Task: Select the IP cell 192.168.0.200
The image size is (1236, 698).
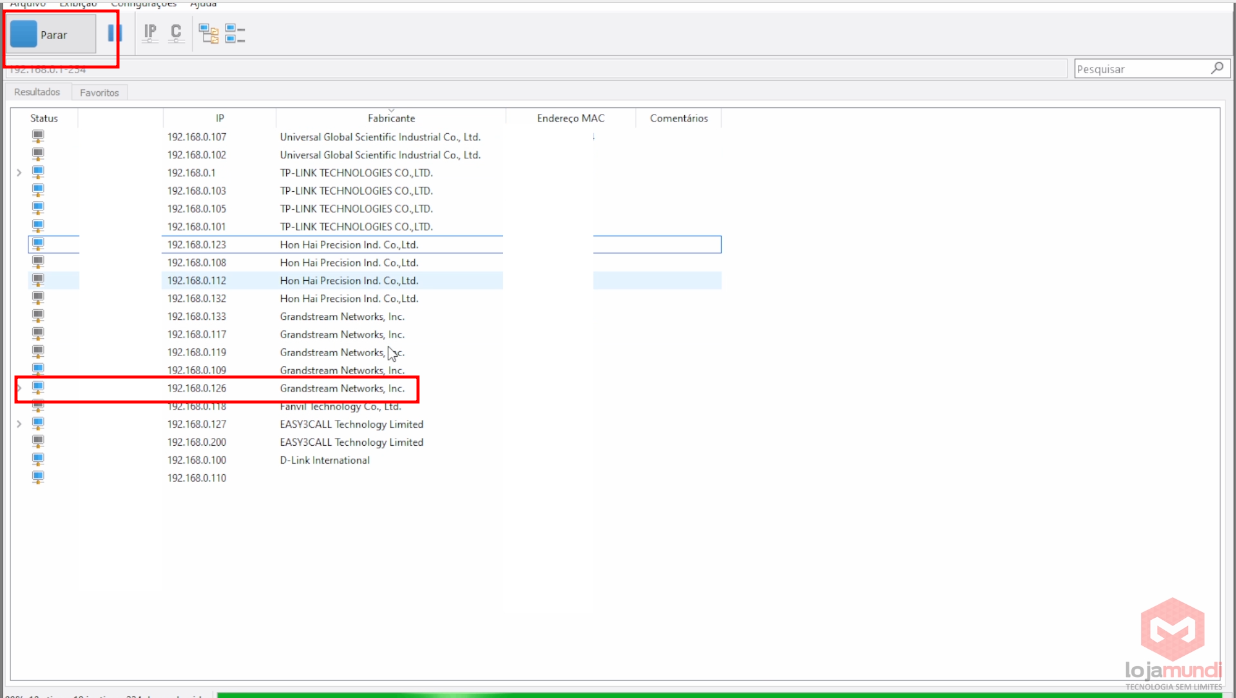Action: [197, 442]
